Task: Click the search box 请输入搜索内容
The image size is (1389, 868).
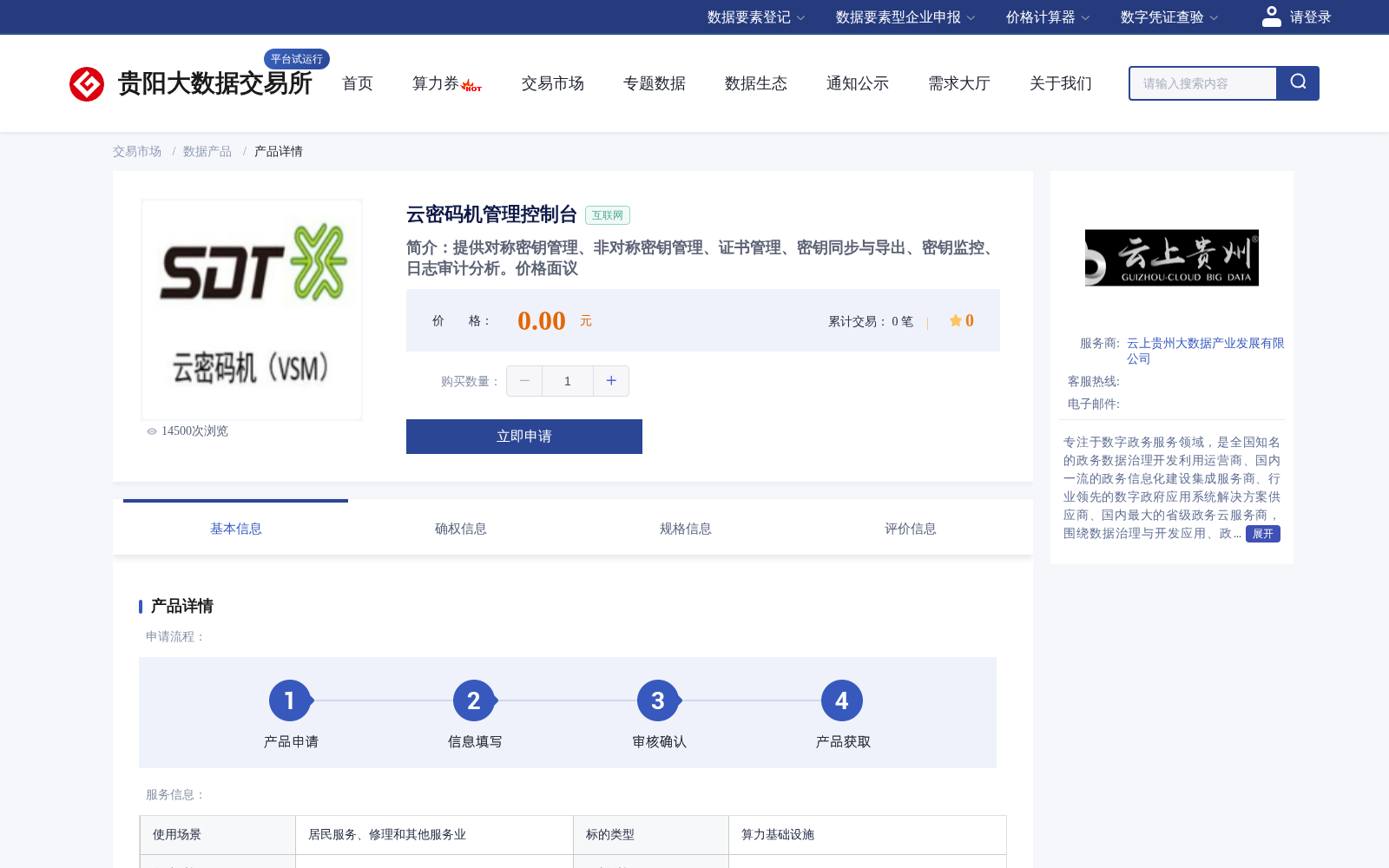Action: pyautogui.click(x=1203, y=83)
